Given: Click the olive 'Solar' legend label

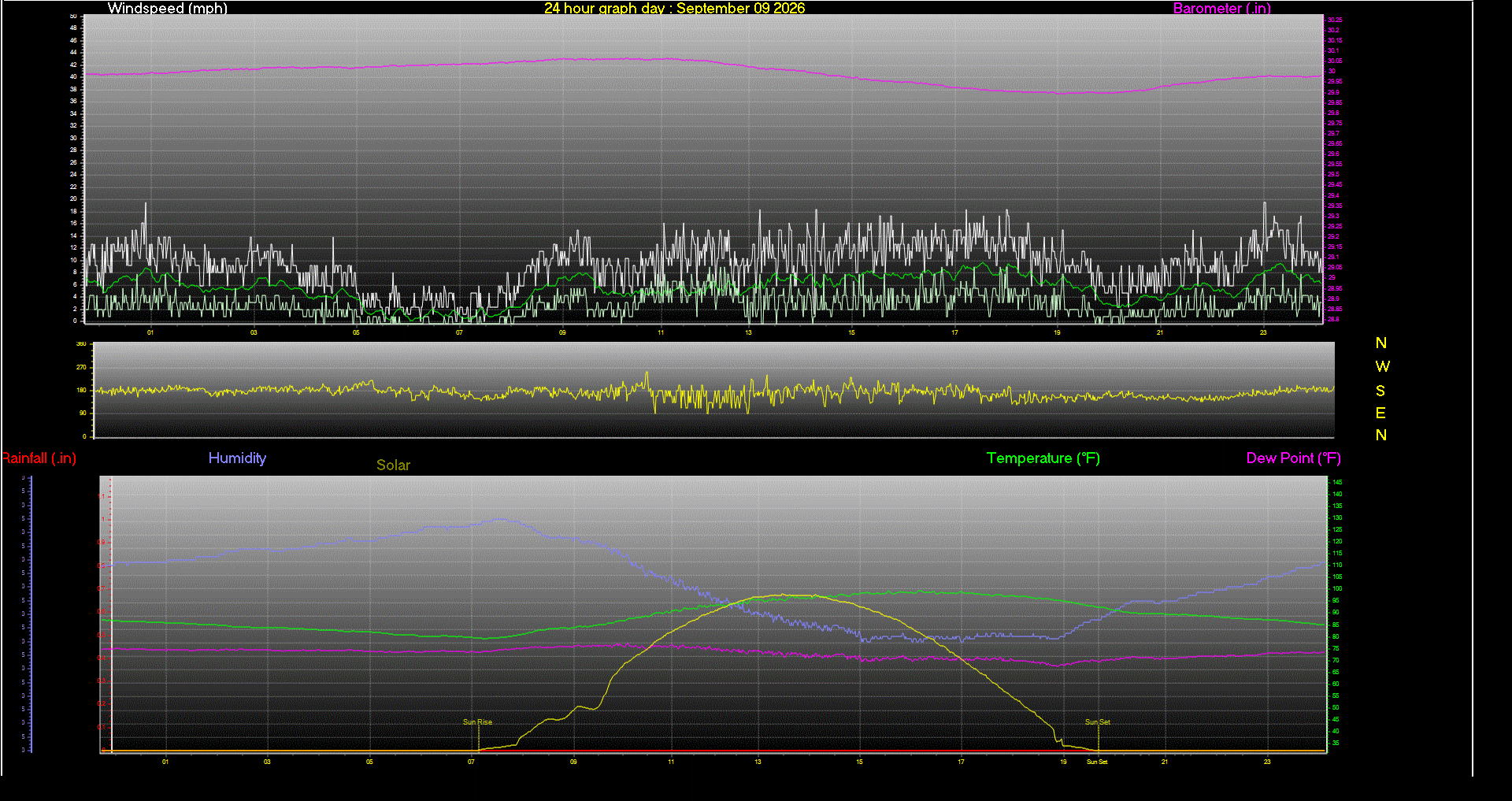Looking at the screenshot, I should [393, 465].
